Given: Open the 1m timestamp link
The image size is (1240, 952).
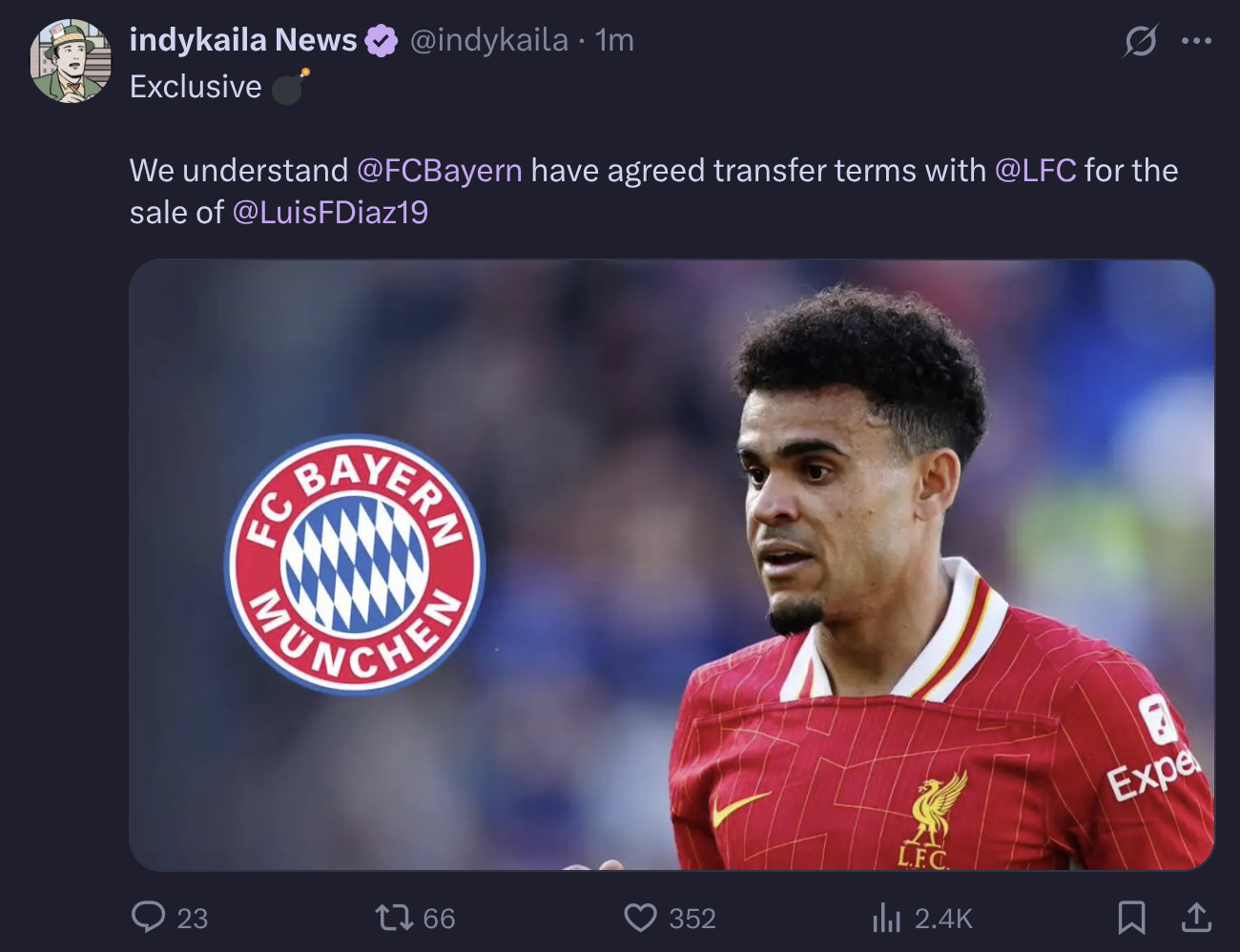Looking at the screenshot, I should tap(614, 40).
